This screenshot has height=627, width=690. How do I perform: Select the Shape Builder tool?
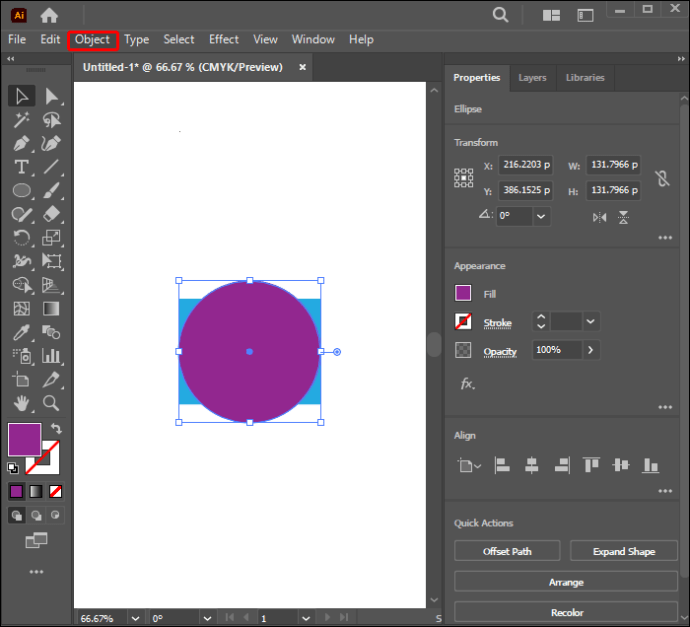point(21,285)
